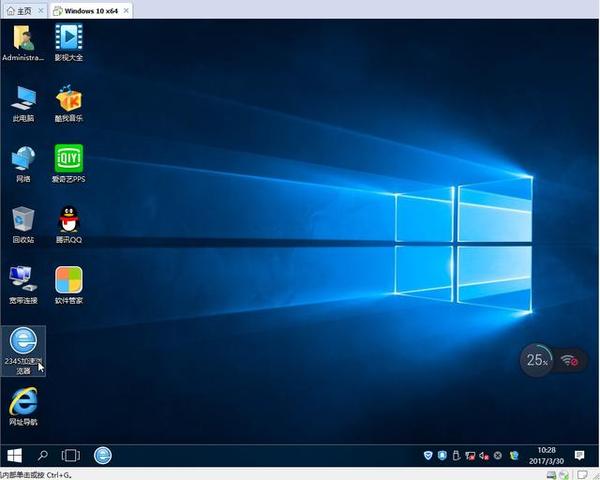Select 网络 (Network) desktop icon
The height and width of the screenshot is (480, 600).
pyautogui.click(x=23, y=161)
